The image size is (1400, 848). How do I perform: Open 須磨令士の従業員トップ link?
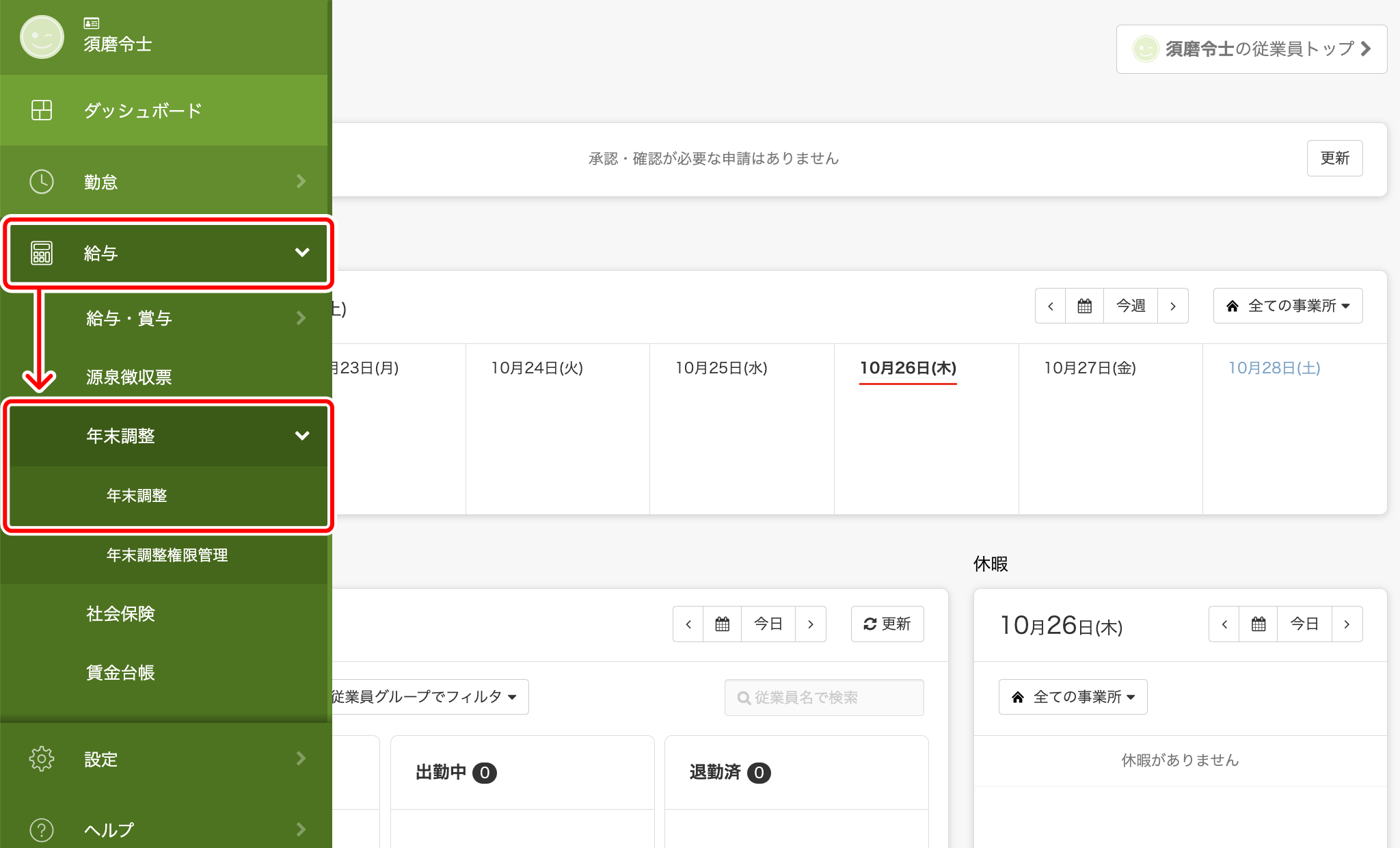click(1252, 49)
